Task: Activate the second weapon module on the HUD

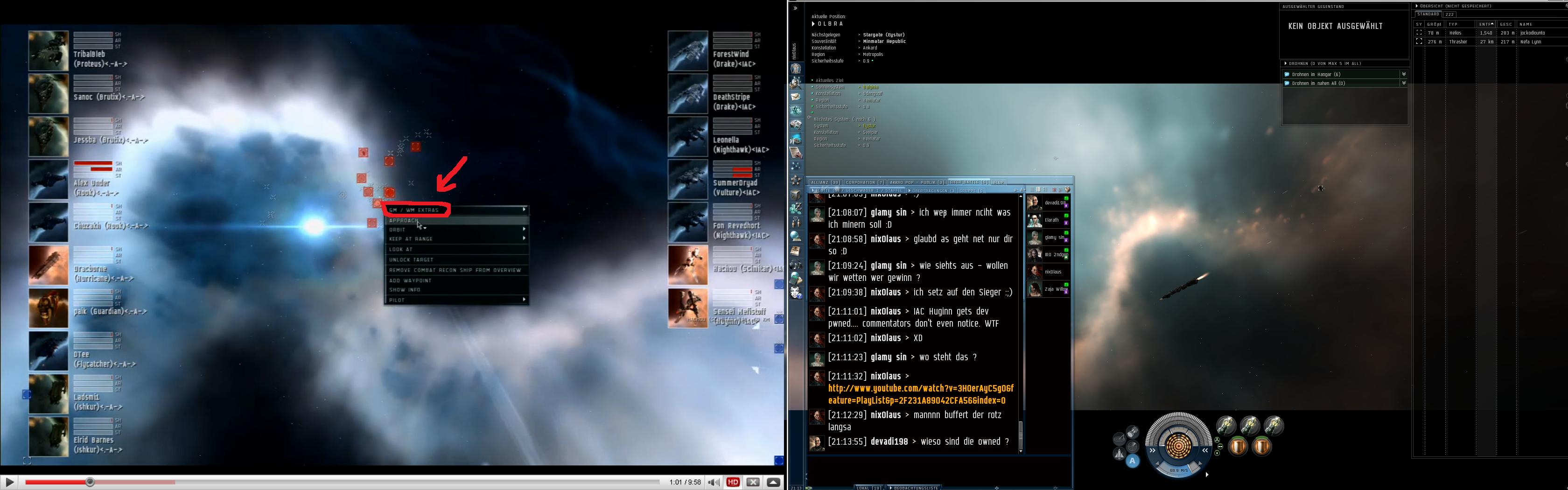Action: (1250, 426)
